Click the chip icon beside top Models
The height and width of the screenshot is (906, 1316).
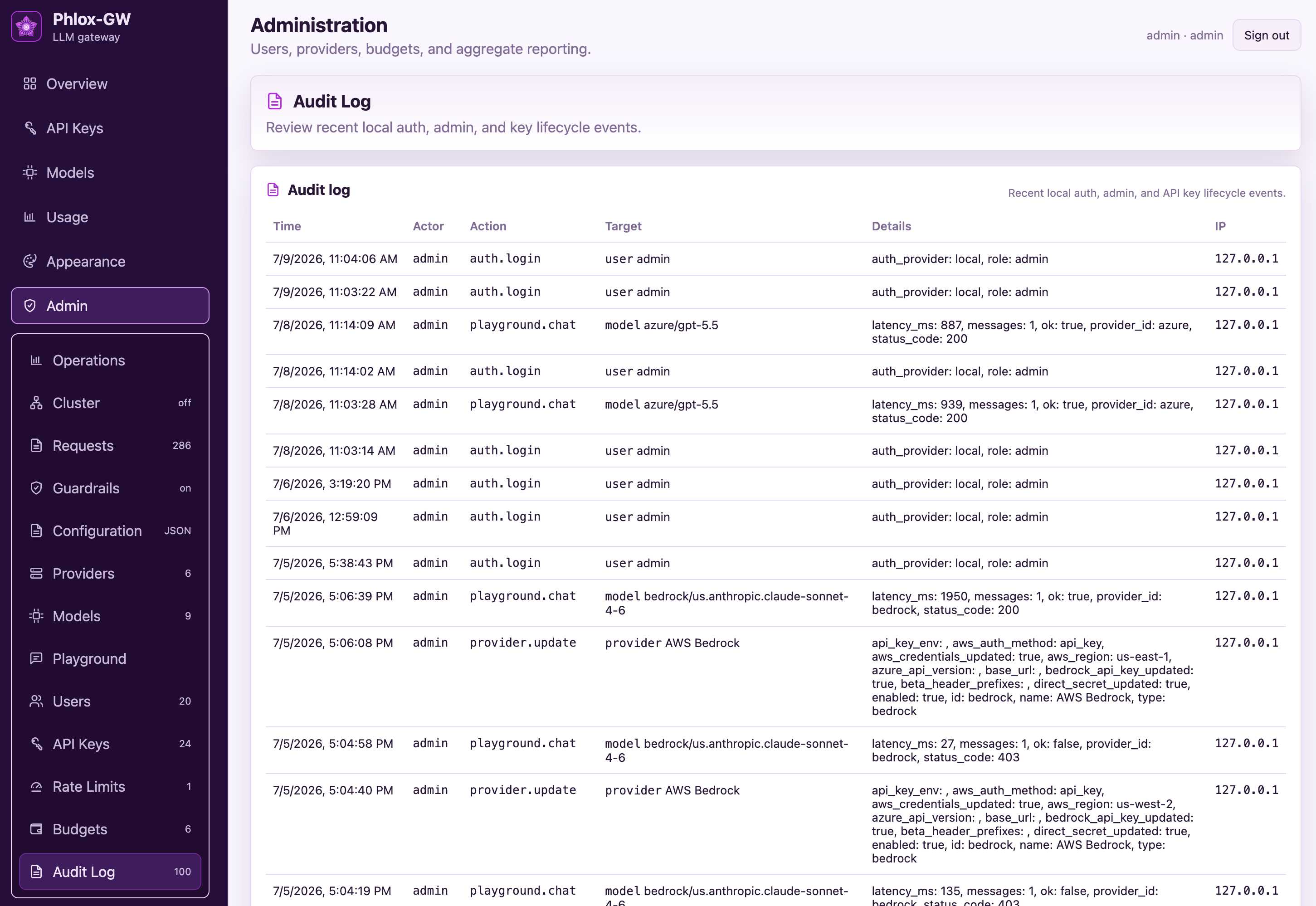[x=30, y=173]
